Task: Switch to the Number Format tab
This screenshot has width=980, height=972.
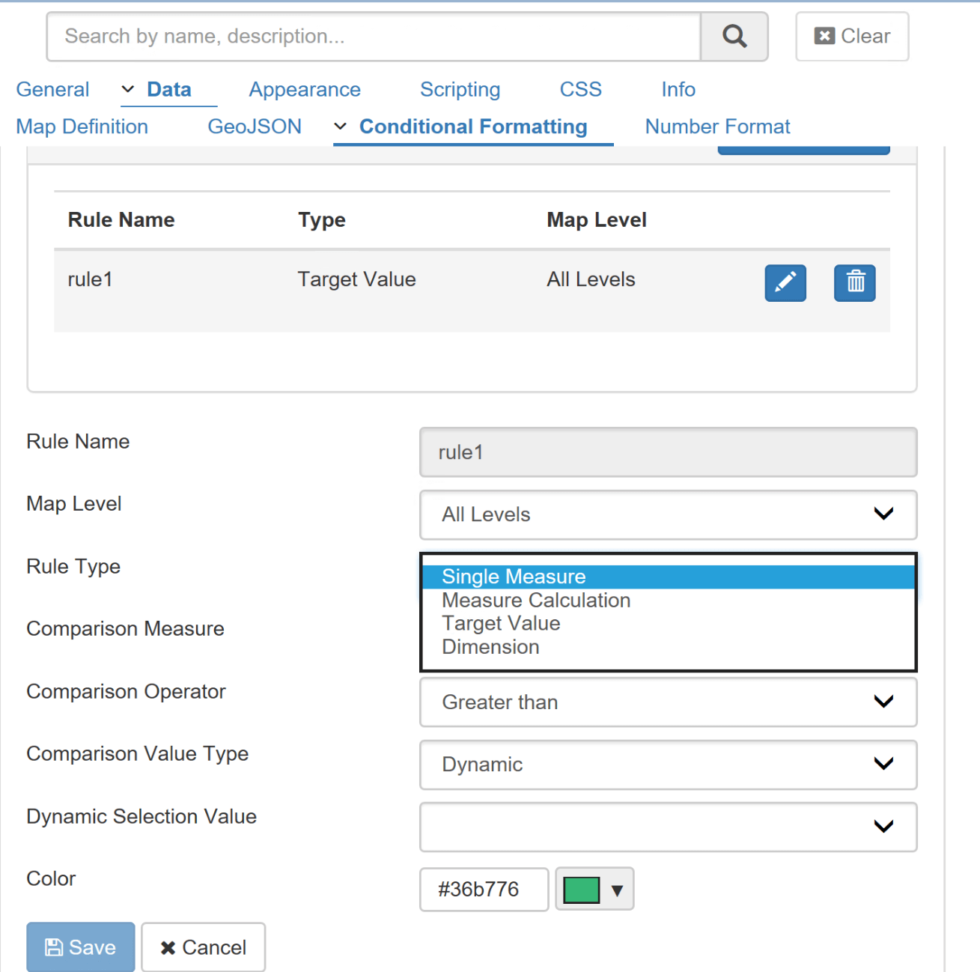Action: [x=717, y=126]
